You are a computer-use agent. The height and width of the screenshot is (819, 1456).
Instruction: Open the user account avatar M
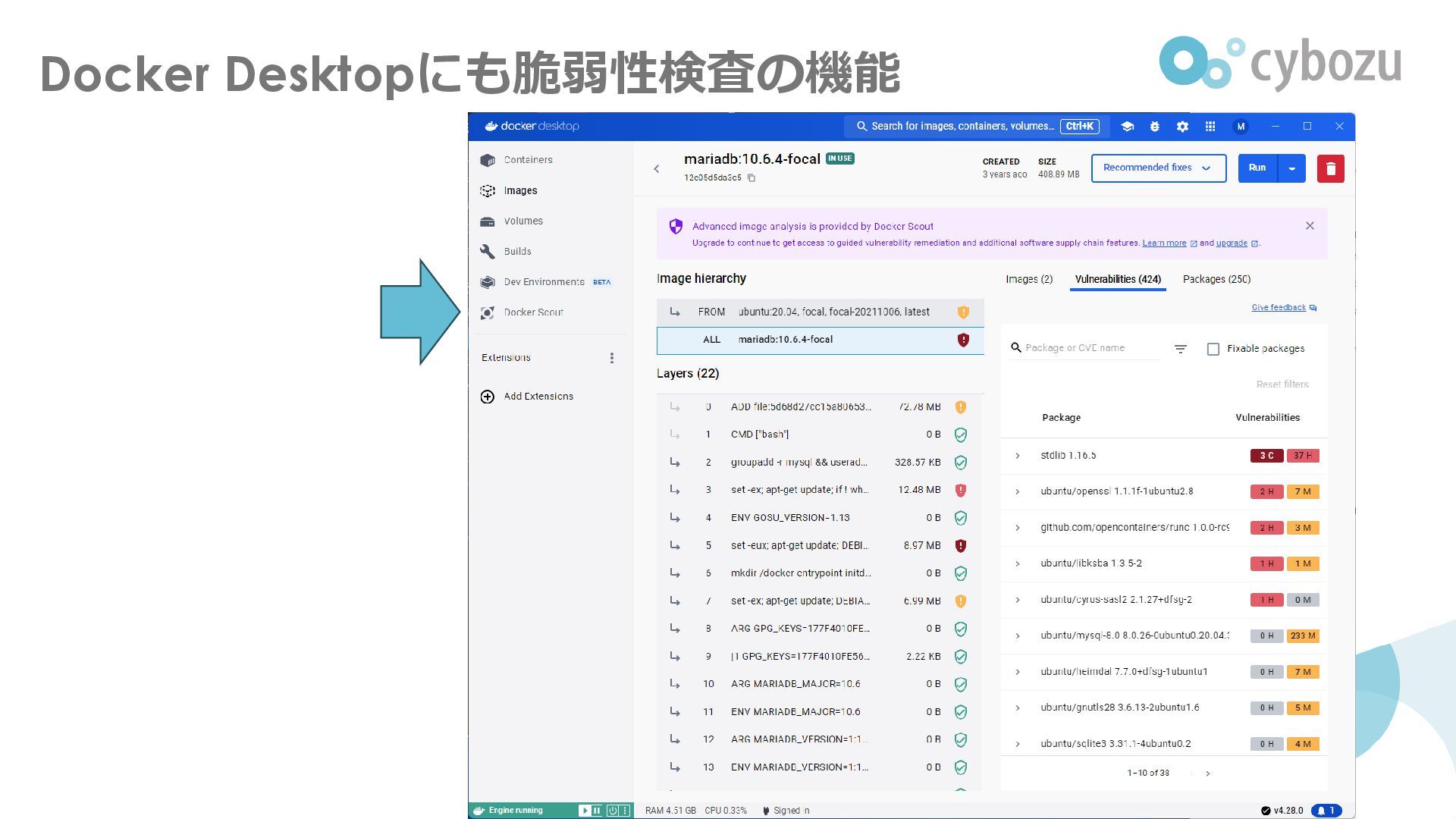pos(1241,127)
